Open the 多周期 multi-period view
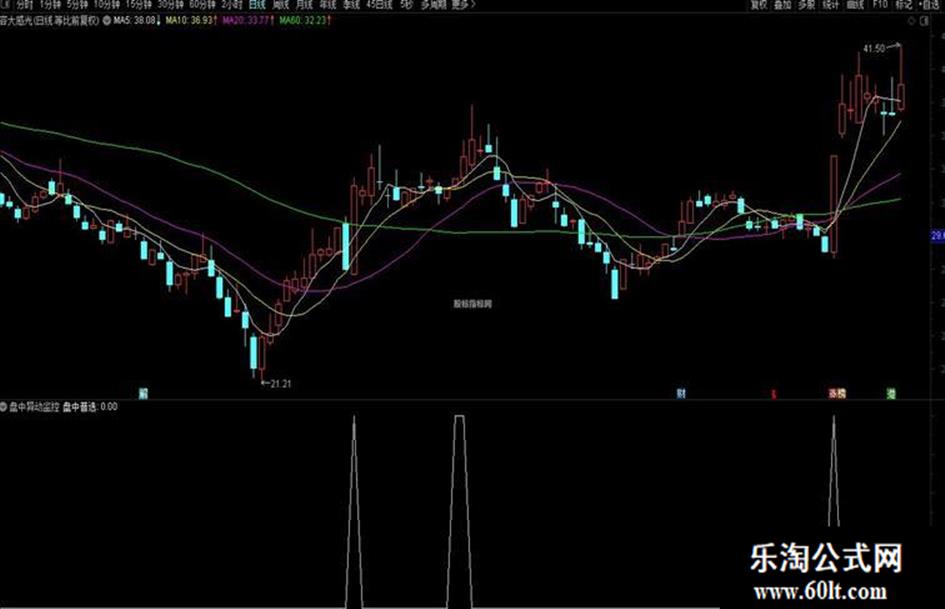Screen dimensions: 945x609 tap(434, 4)
